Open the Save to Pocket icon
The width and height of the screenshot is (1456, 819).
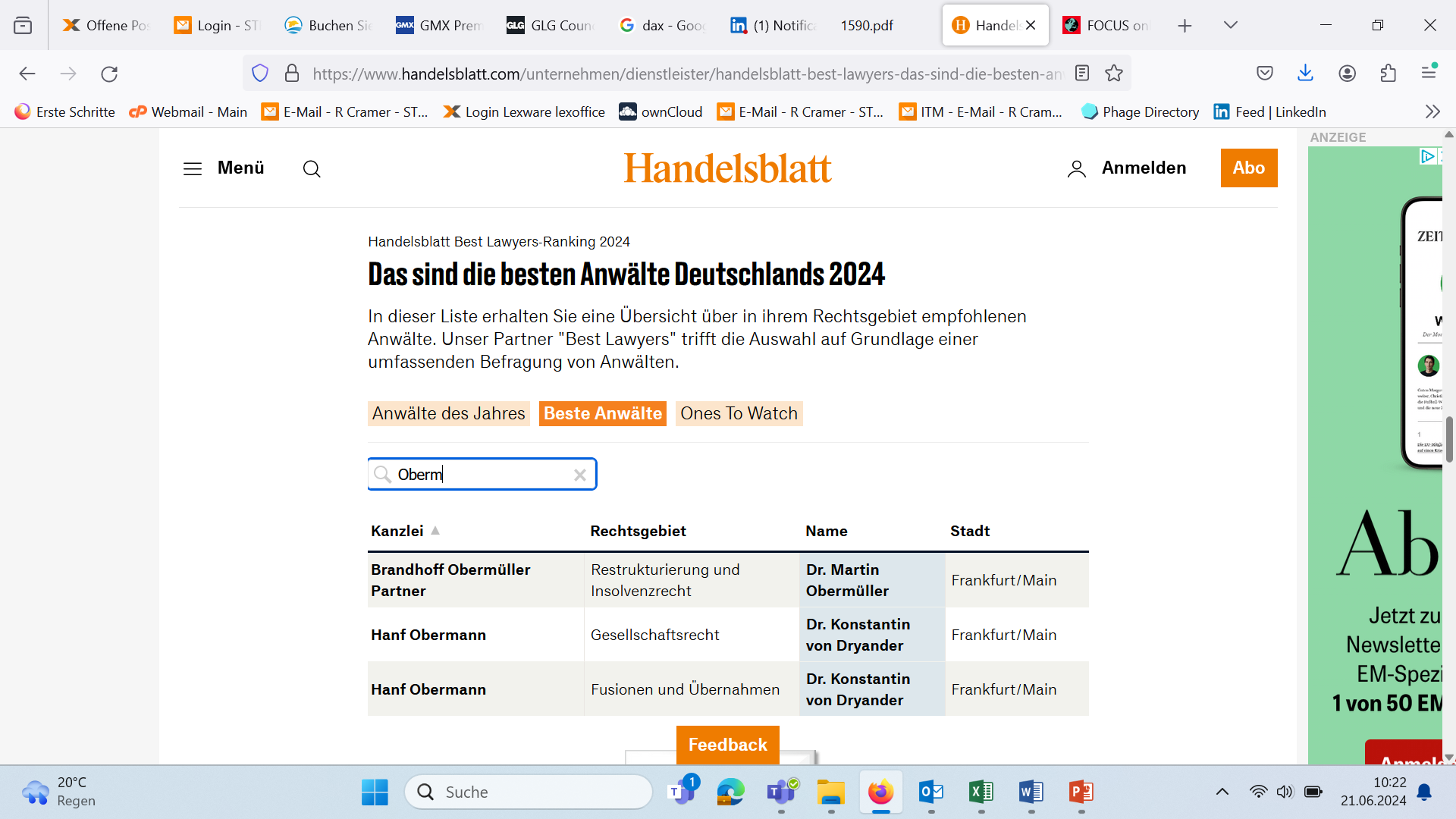(x=1264, y=74)
